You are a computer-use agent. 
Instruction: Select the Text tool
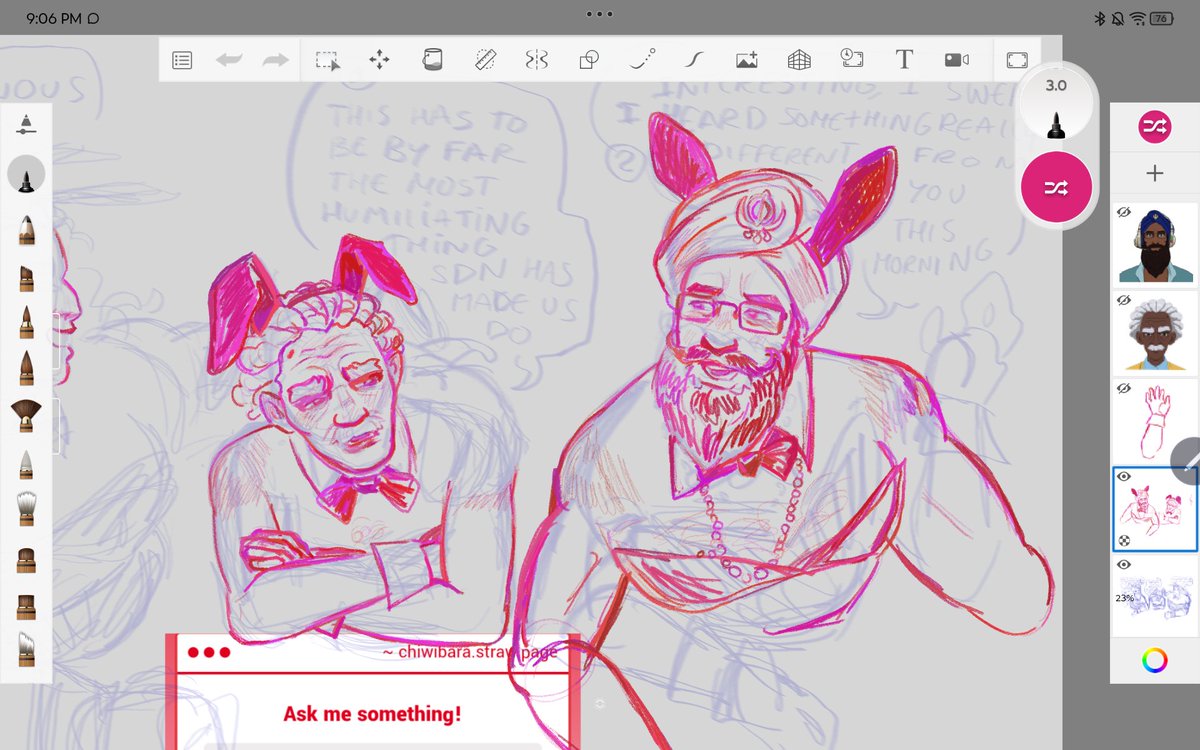[904, 60]
